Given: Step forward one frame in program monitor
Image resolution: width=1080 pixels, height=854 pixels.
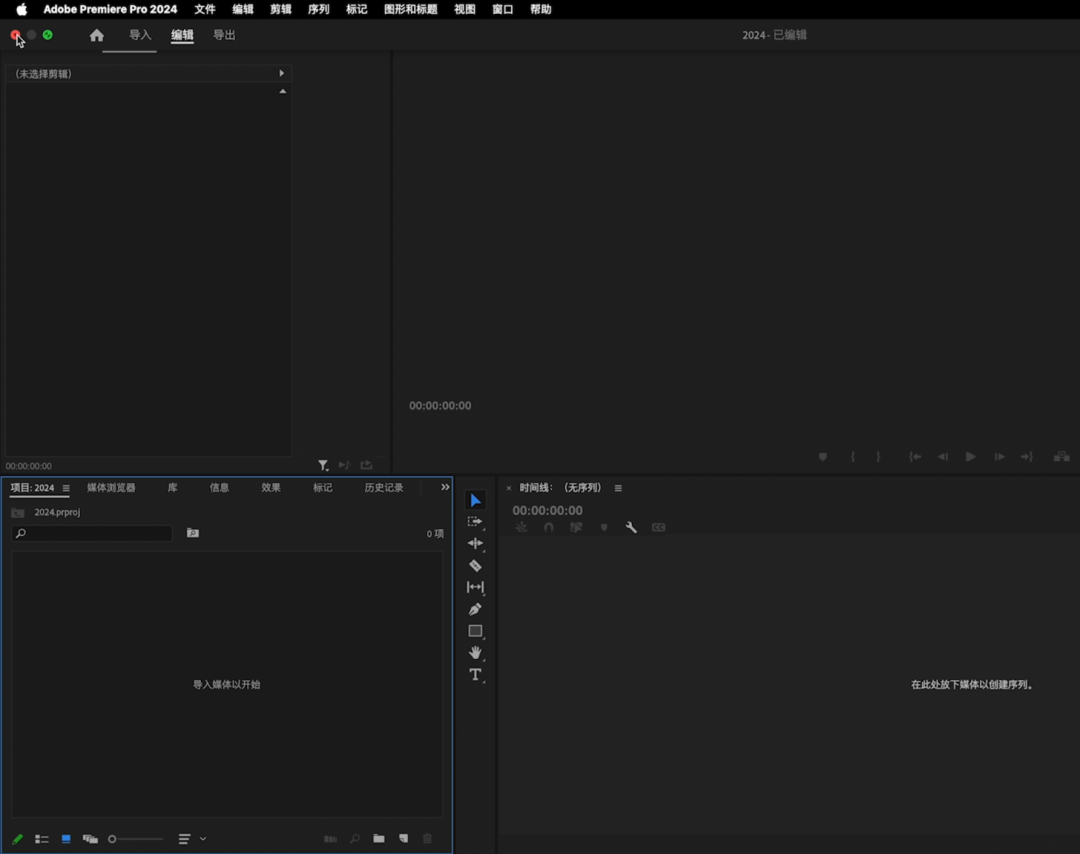Looking at the screenshot, I should pyautogui.click(x=999, y=457).
